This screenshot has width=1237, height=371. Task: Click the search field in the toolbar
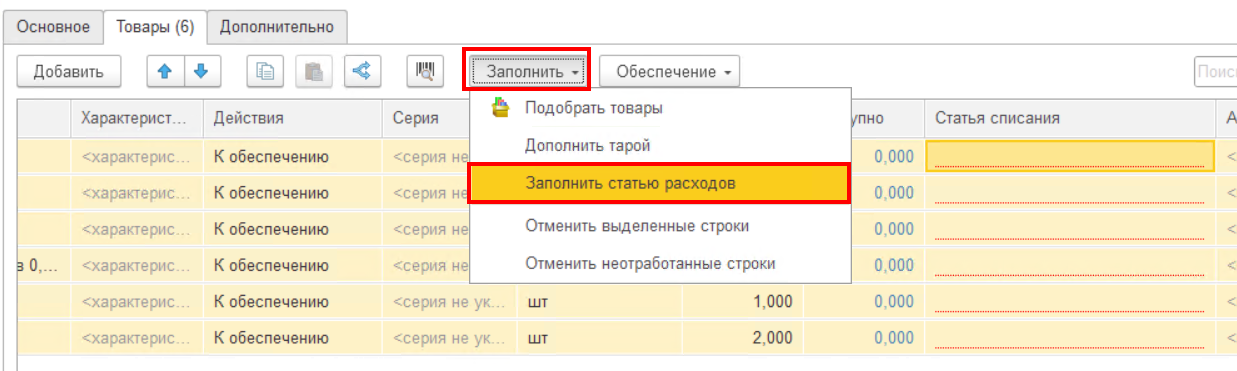1215,71
